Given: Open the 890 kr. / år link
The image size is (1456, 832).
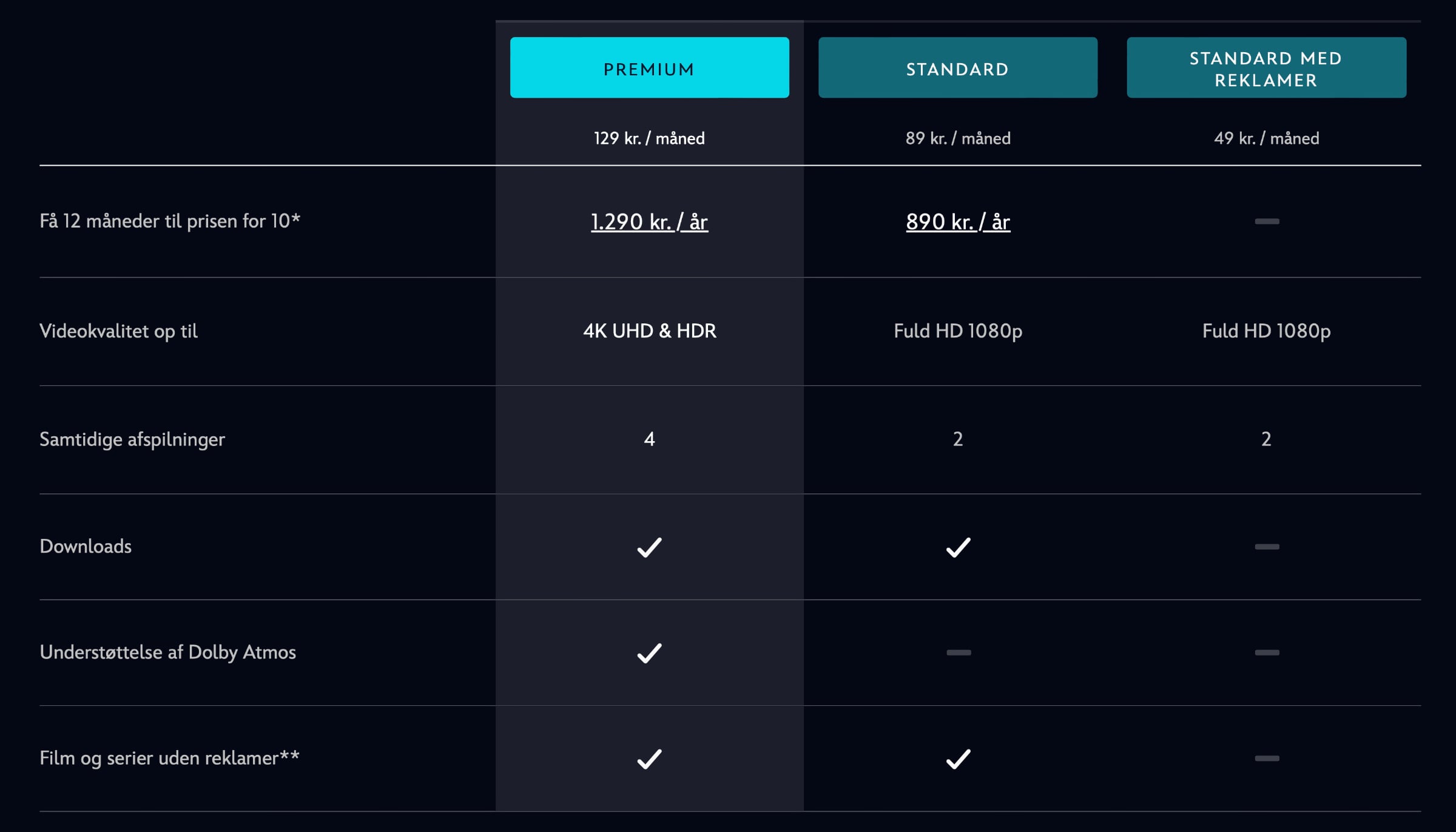Looking at the screenshot, I should (x=957, y=222).
